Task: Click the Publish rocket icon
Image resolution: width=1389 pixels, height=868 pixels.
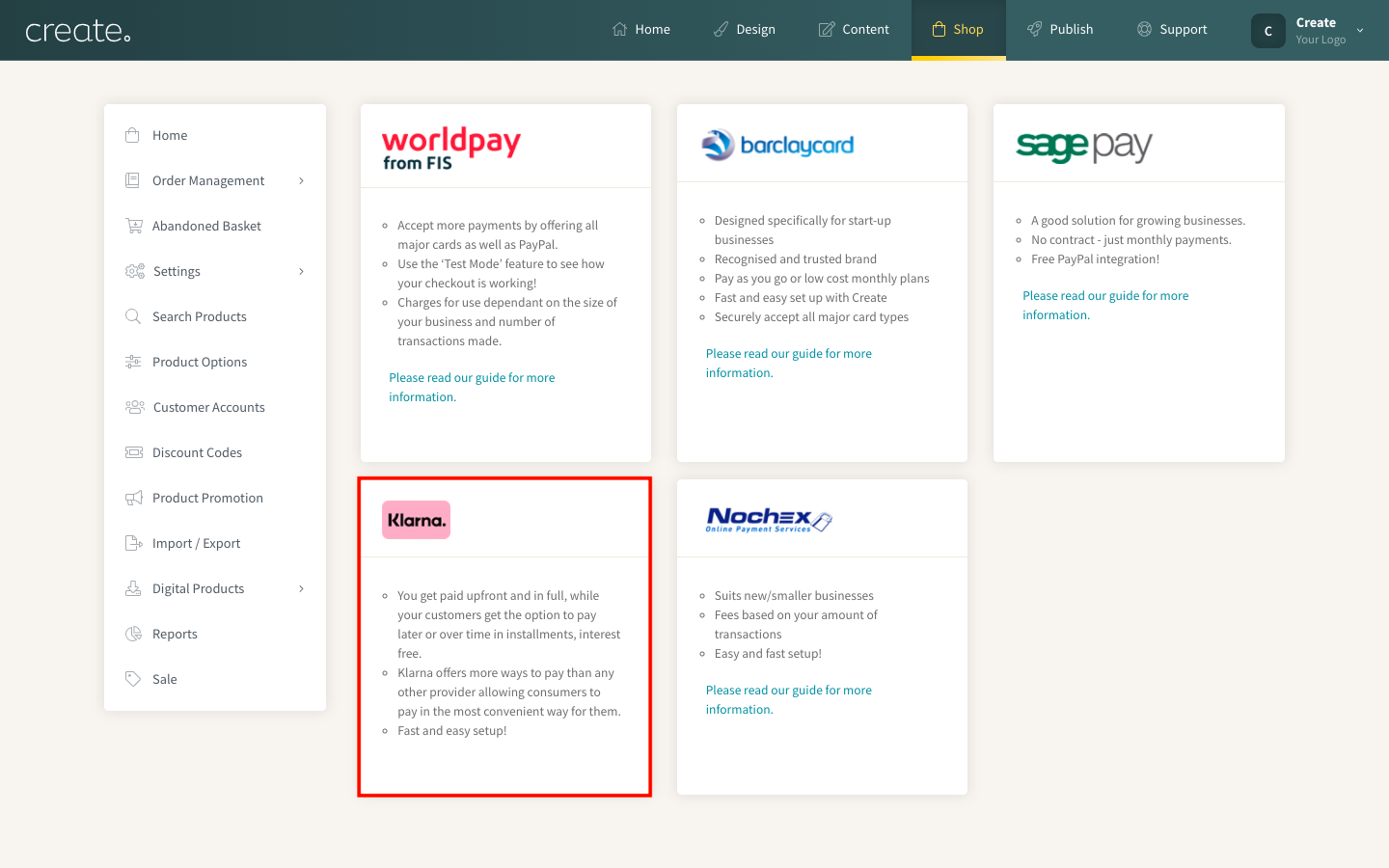Action: click(1034, 29)
